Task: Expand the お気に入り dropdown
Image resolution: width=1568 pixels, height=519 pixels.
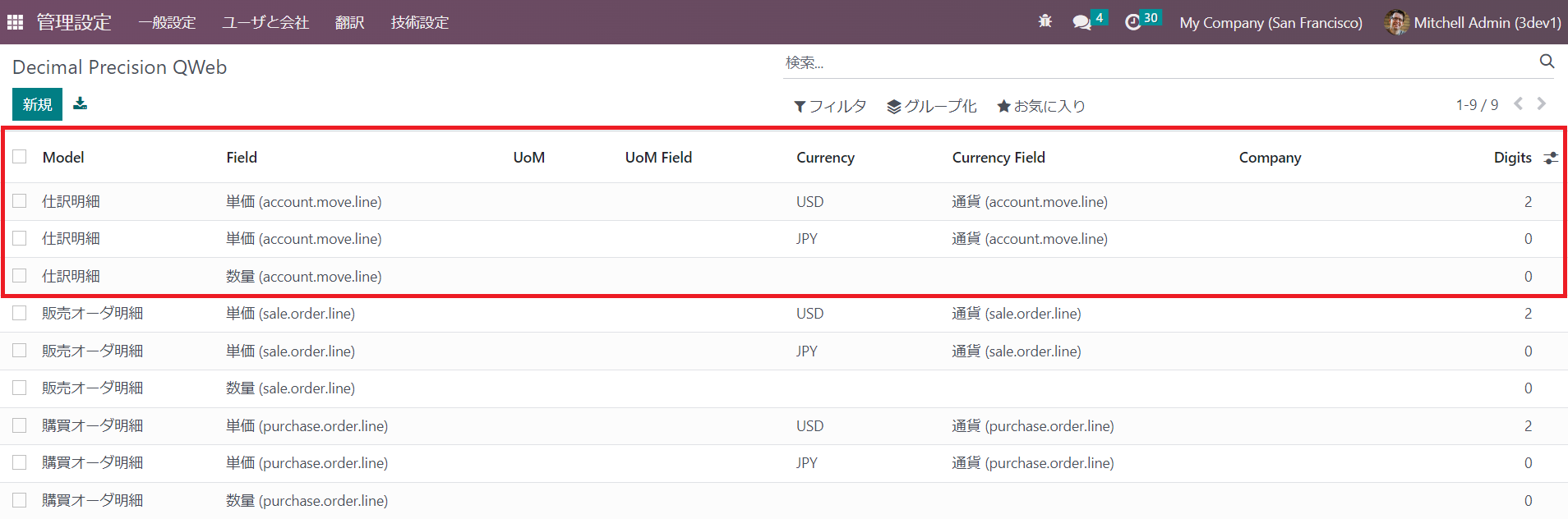Action: (1041, 106)
